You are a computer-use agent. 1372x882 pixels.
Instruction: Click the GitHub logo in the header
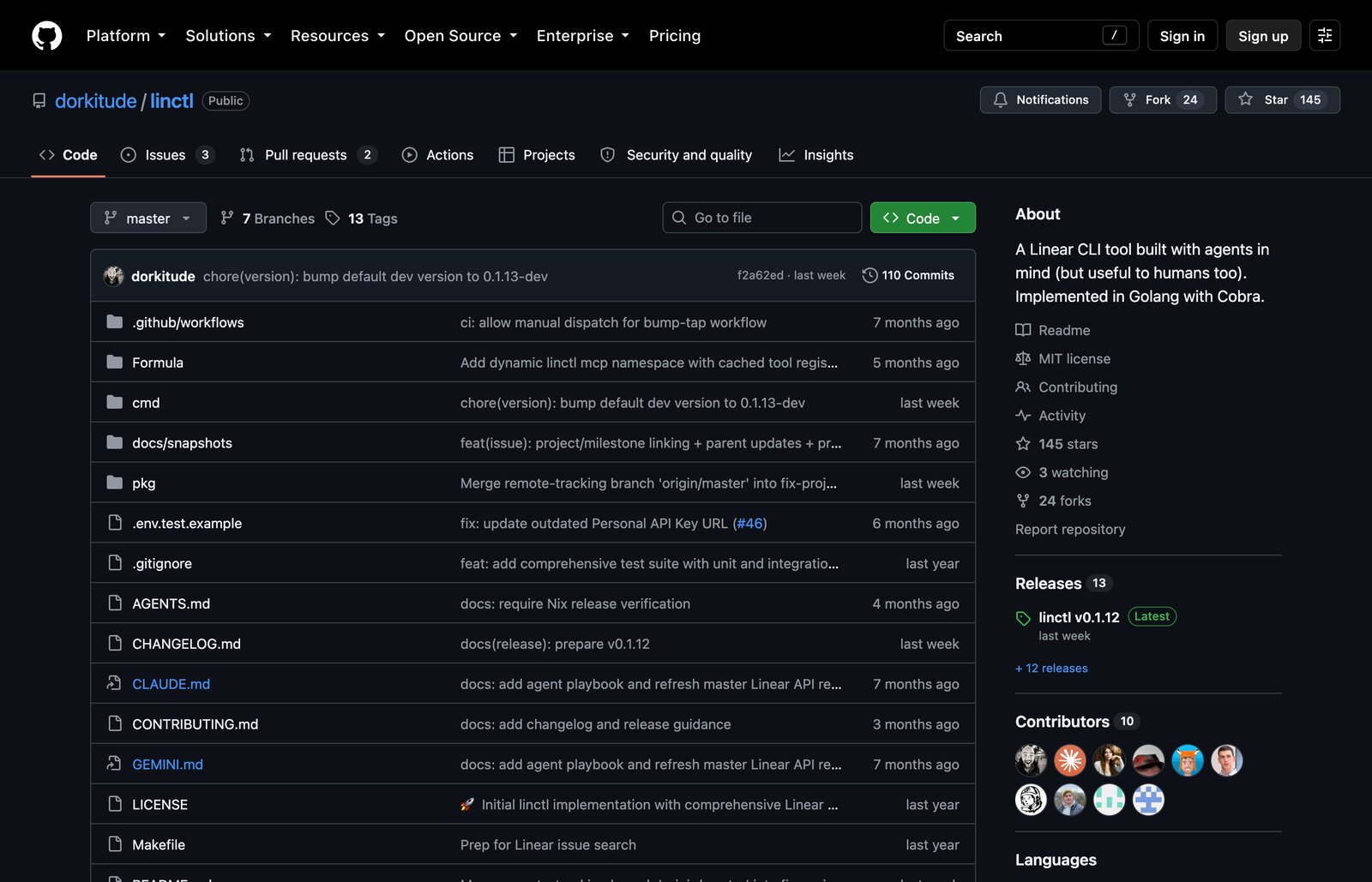click(x=47, y=35)
